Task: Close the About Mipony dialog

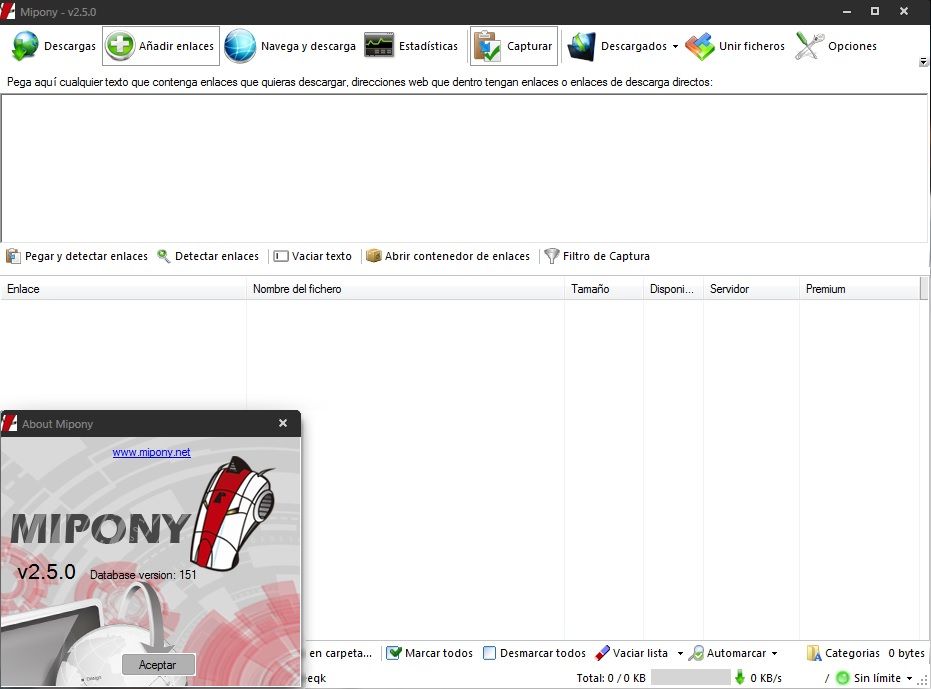Action: (x=283, y=423)
